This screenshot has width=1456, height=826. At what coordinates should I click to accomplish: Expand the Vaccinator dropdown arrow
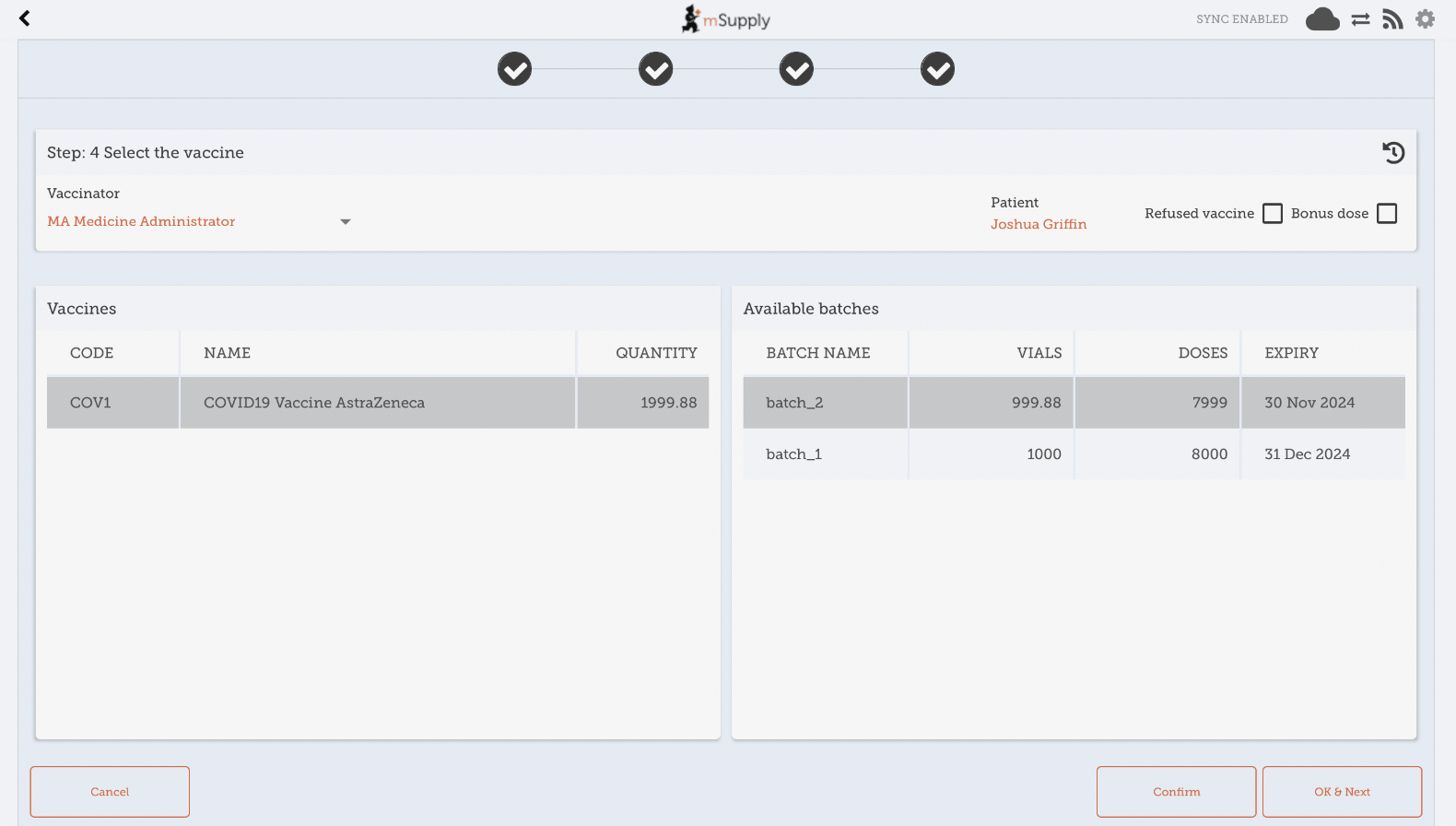pos(346,222)
